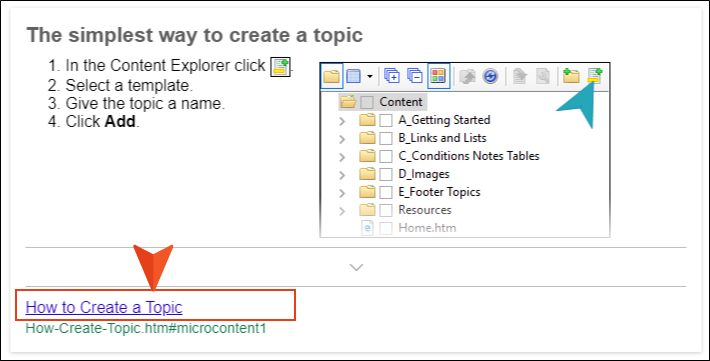Click the Content root folder icon

click(348, 102)
